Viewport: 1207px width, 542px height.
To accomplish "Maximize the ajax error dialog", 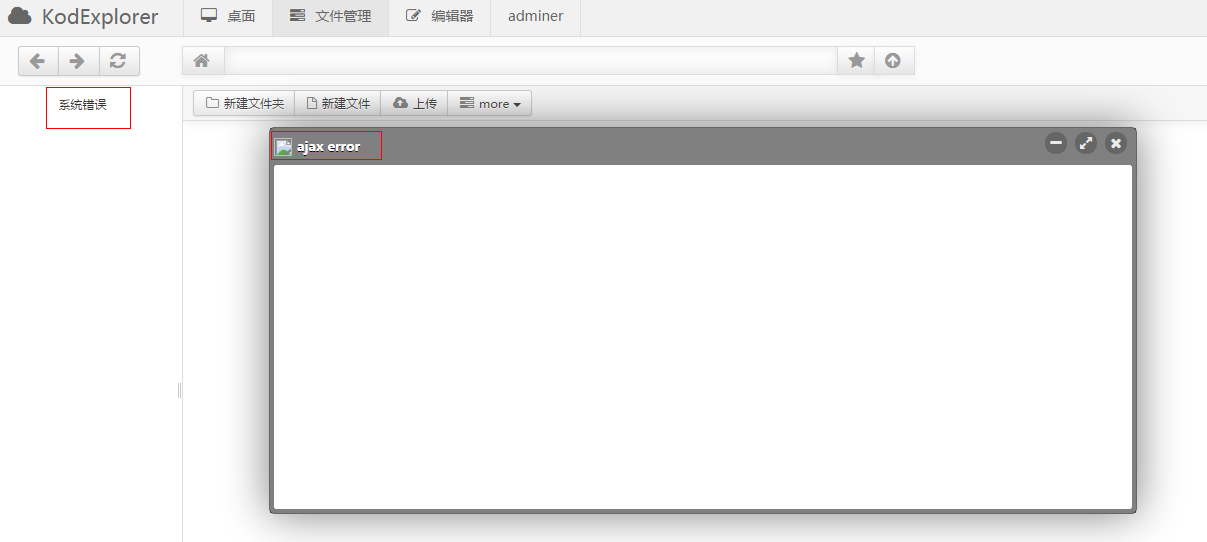I will (x=1086, y=143).
